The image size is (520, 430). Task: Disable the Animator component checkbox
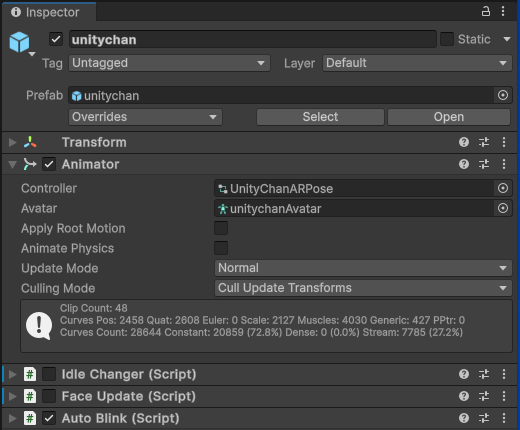(49, 164)
